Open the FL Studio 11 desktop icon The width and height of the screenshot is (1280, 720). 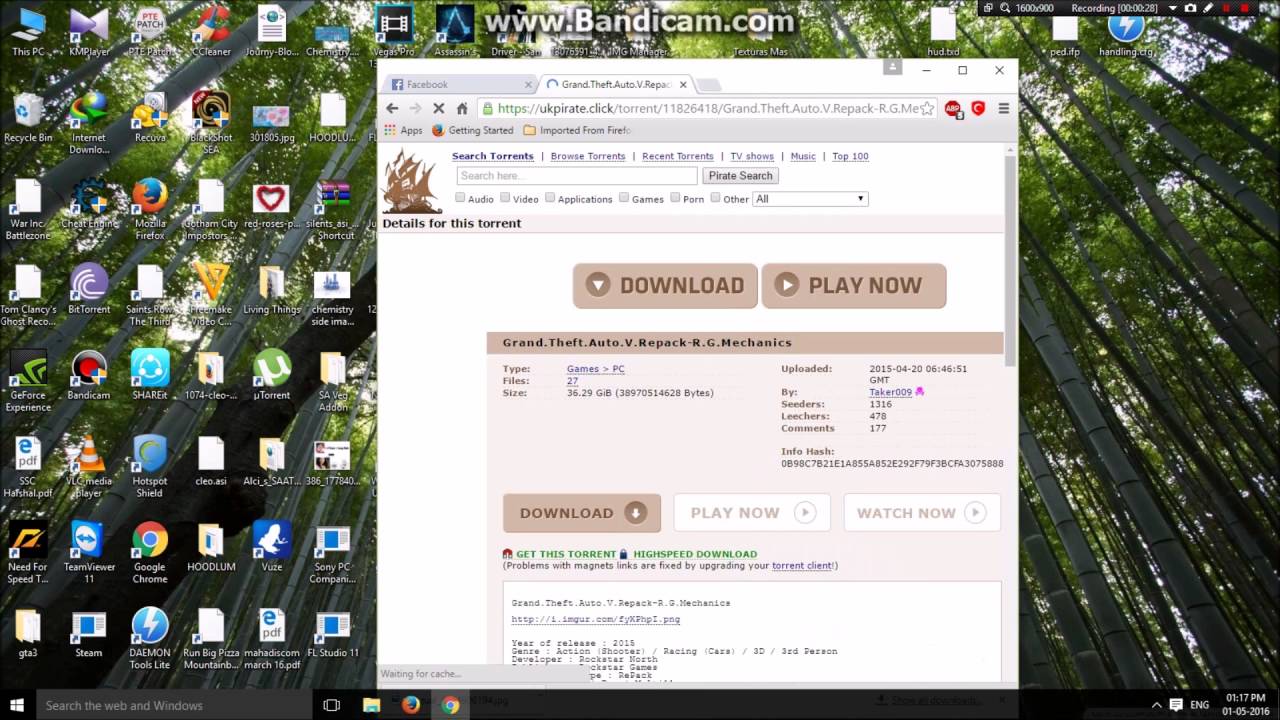tap(332, 633)
